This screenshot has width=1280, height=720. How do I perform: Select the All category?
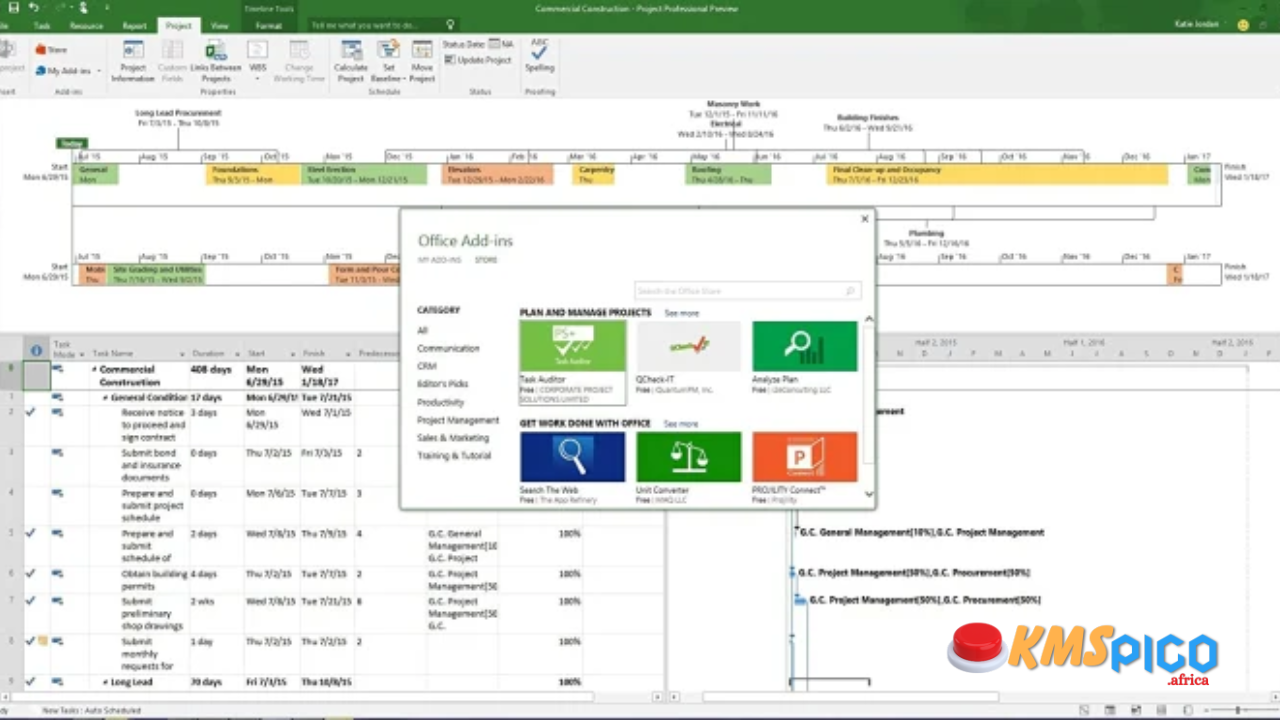[x=422, y=330]
